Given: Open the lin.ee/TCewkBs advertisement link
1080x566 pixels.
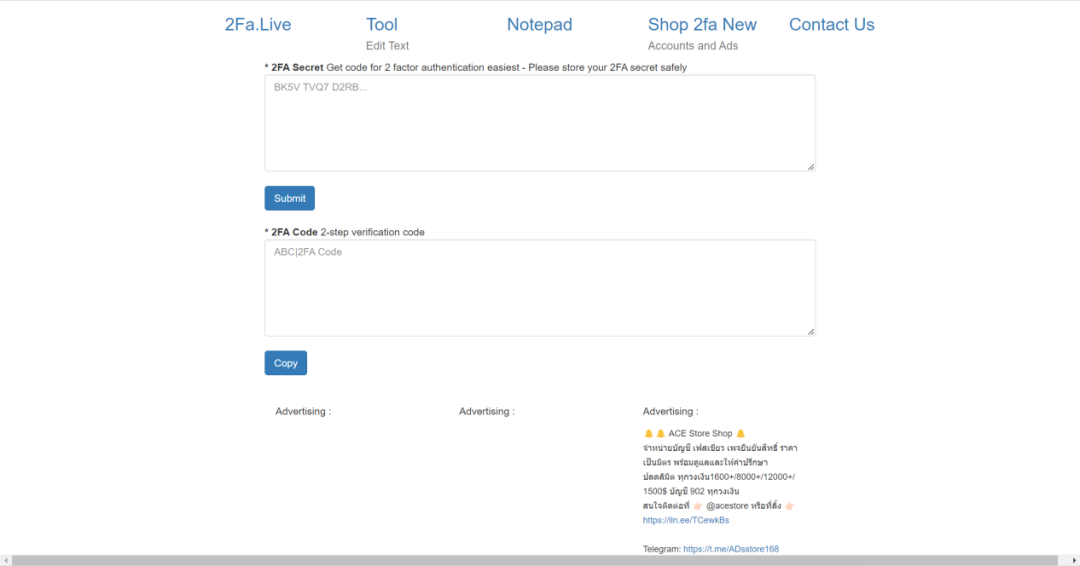Looking at the screenshot, I should pyautogui.click(x=685, y=520).
